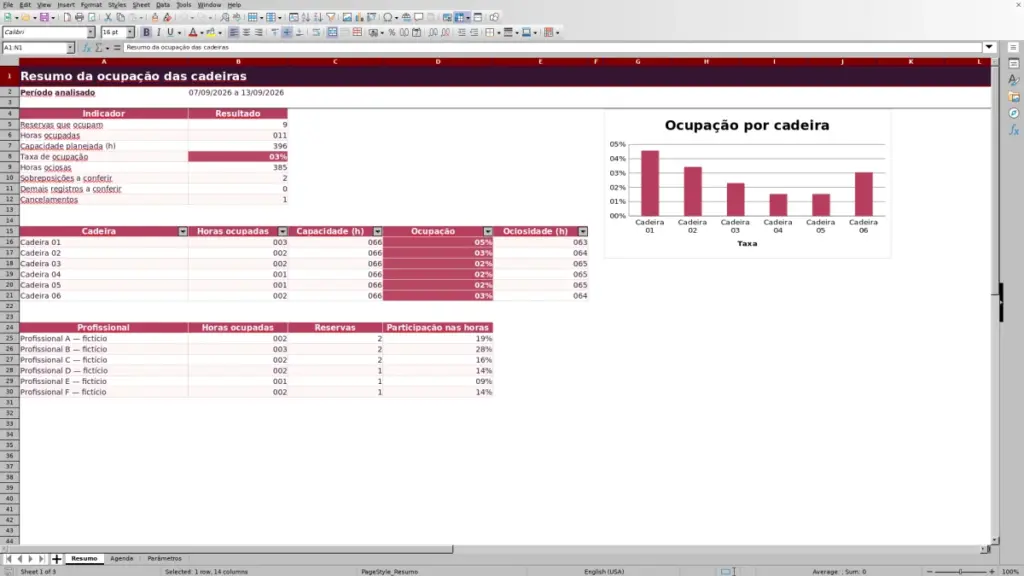Open the Reservas que ocupam link
This screenshot has width=1024, height=576.
pos(61,125)
